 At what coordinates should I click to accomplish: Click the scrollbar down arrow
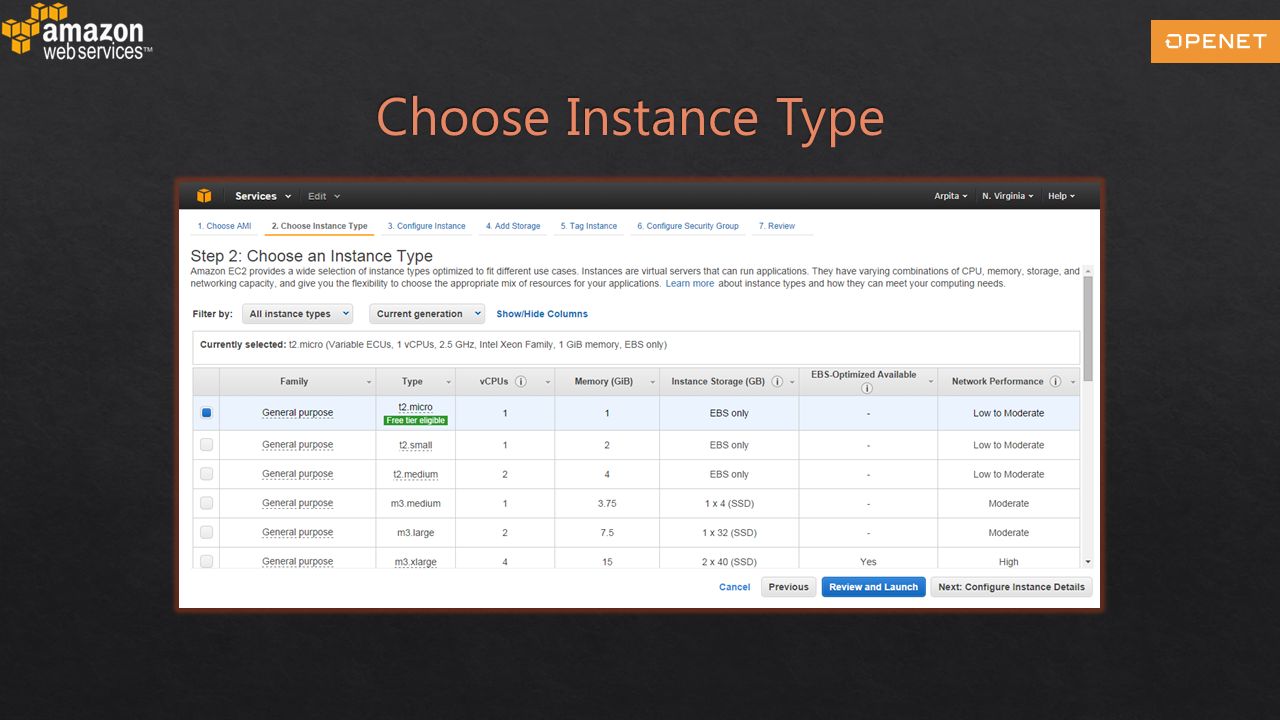1088,562
